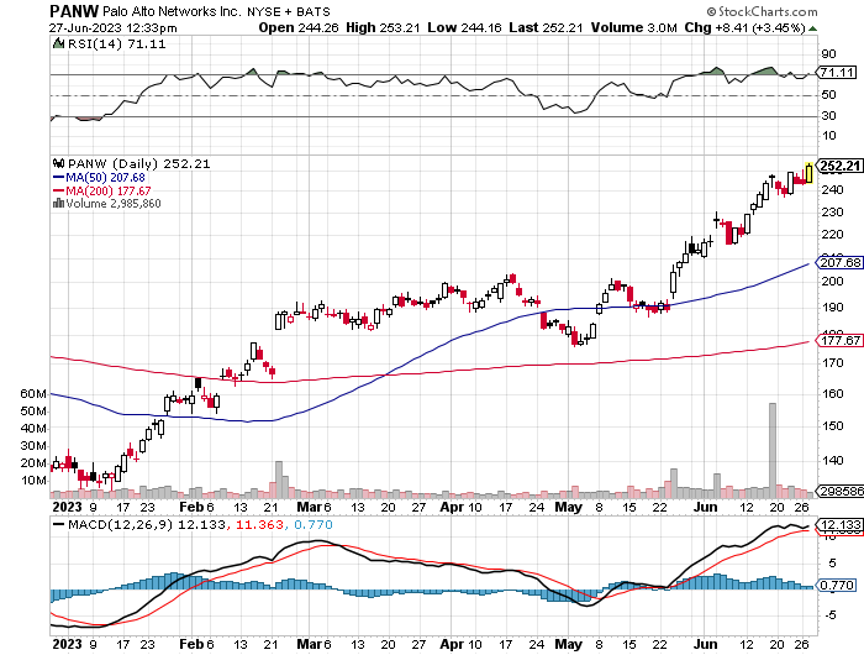Click the 177.67 MA(200) axis tag
The image size is (864, 656).
point(840,340)
